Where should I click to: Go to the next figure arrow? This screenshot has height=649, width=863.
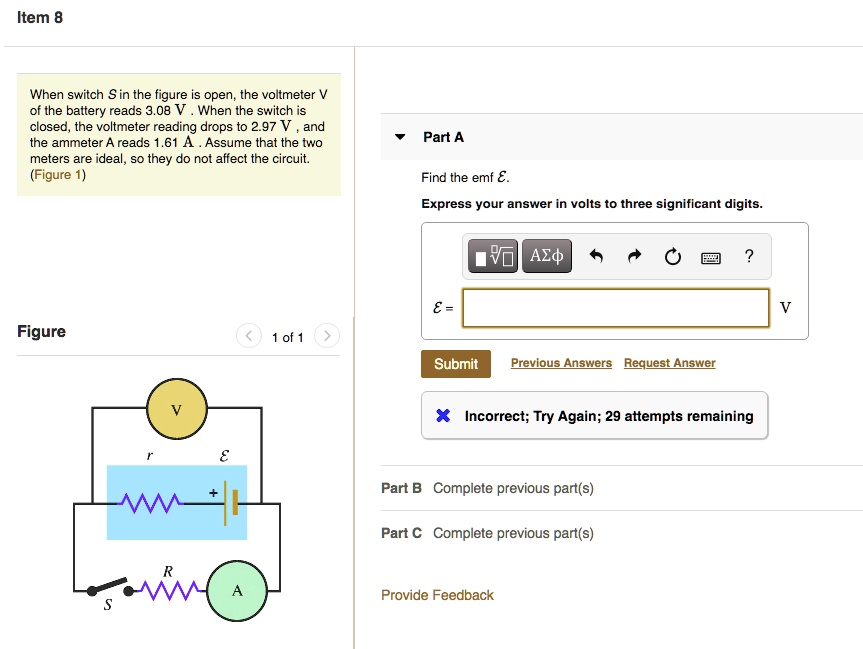[x=326, y=337]
